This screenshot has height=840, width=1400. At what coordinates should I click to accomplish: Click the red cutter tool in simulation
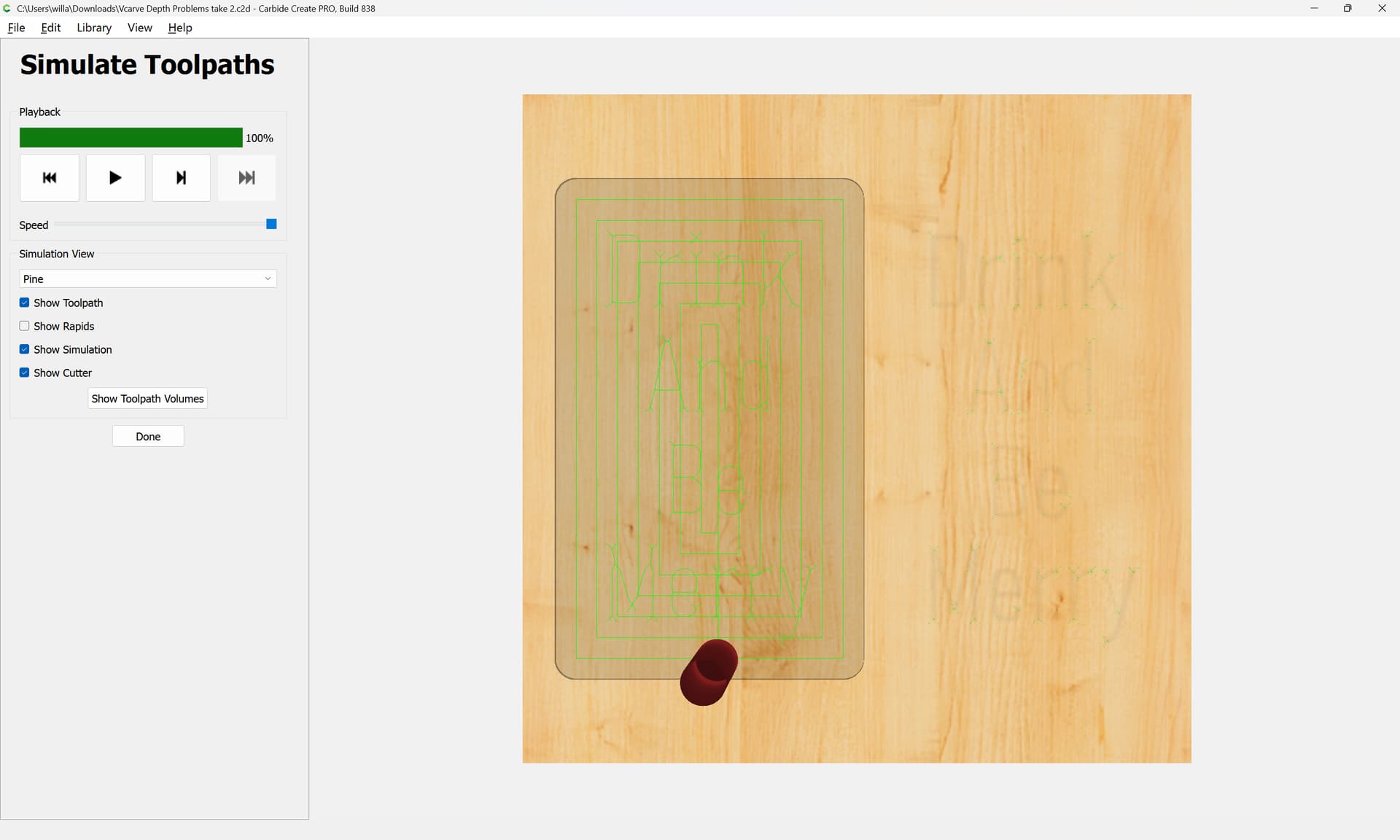coord(708,672)
